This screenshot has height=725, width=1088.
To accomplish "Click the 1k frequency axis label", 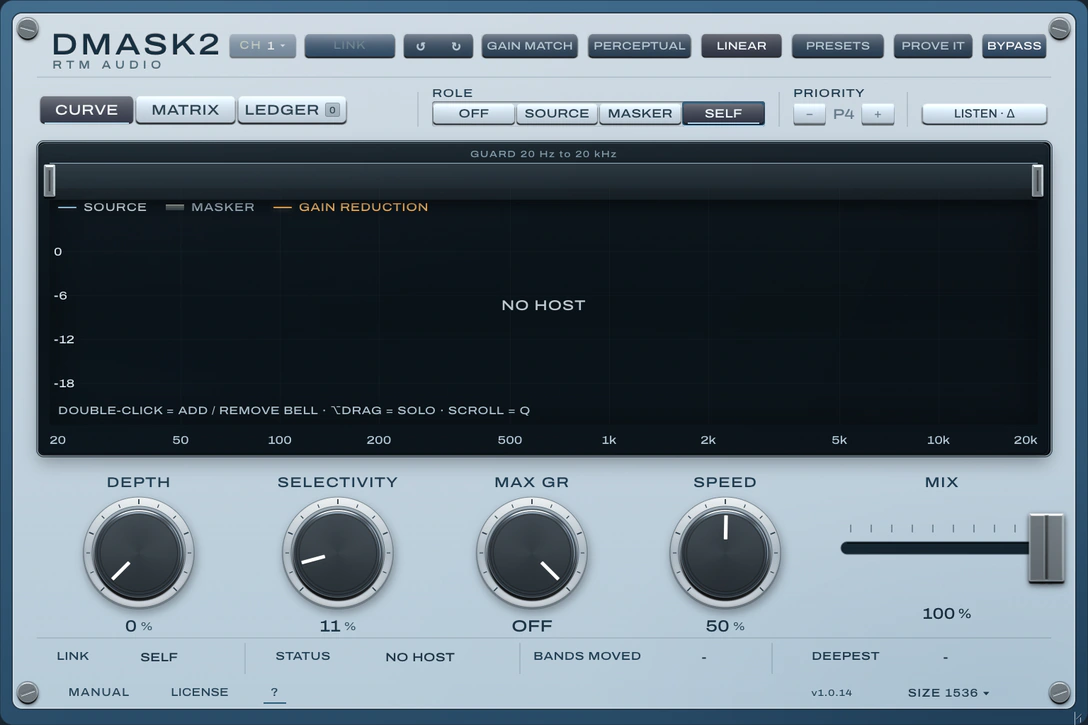I will 609,441.
